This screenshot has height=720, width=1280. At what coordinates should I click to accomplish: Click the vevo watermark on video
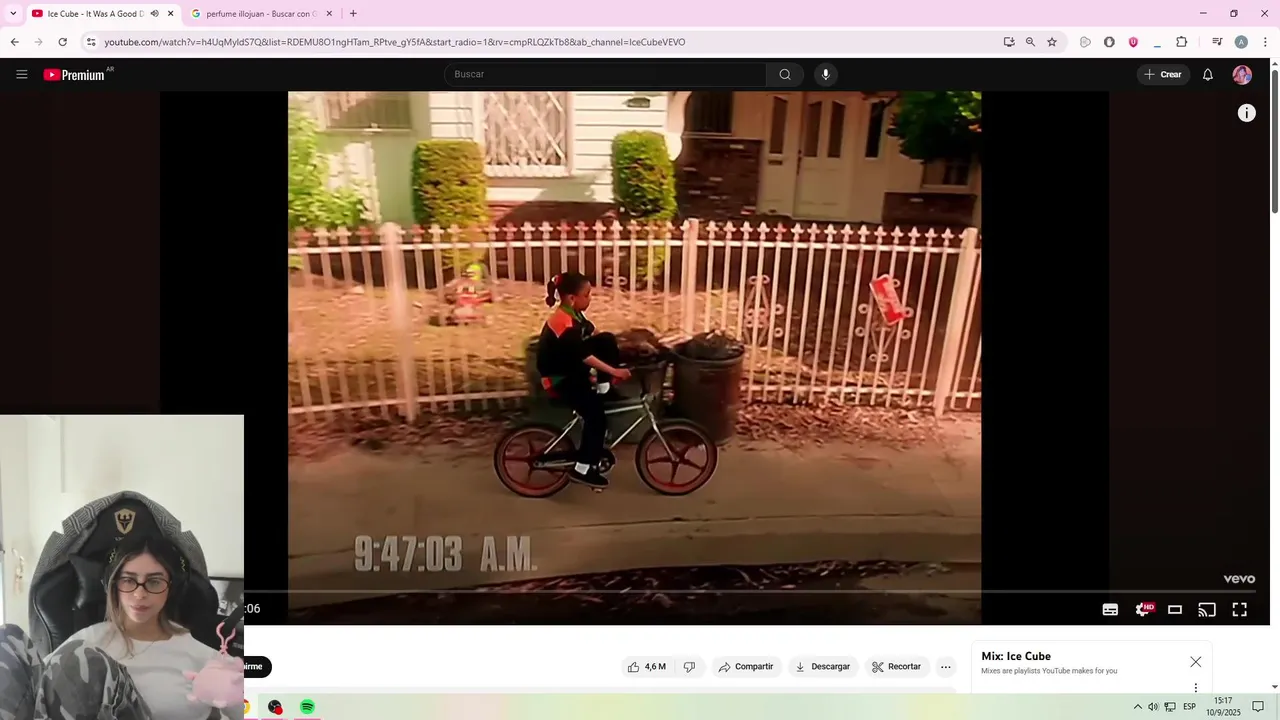(x=1239, y=579)
